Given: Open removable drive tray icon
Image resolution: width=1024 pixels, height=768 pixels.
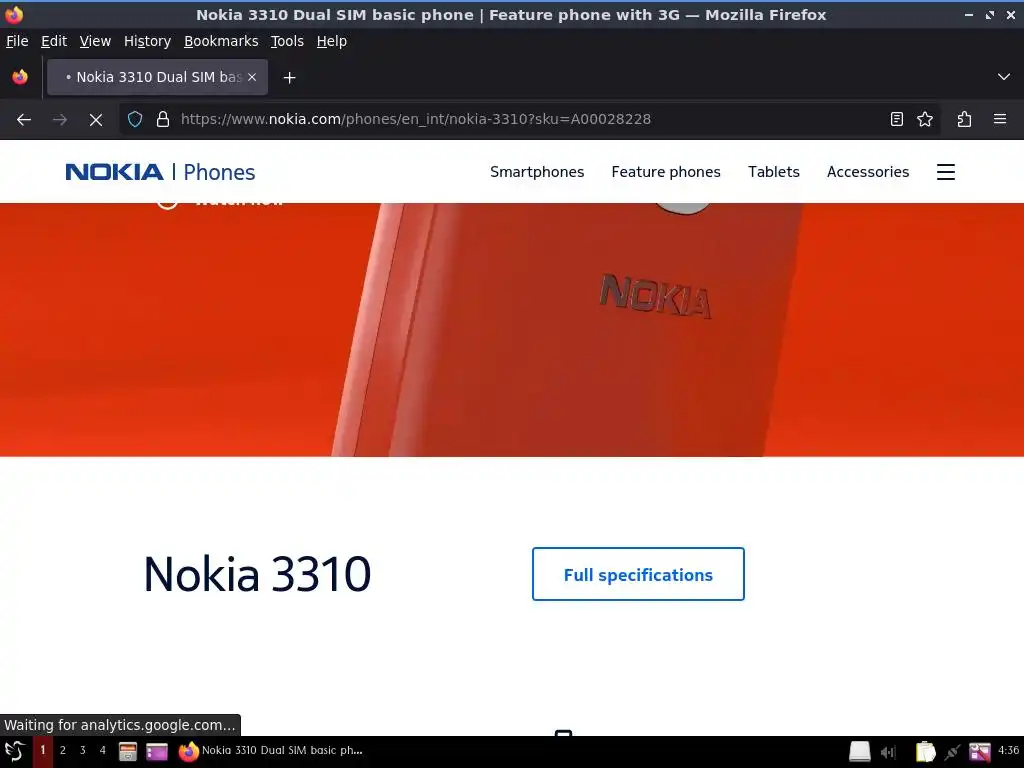Looking at the screenshot, I should click(859, 752).
